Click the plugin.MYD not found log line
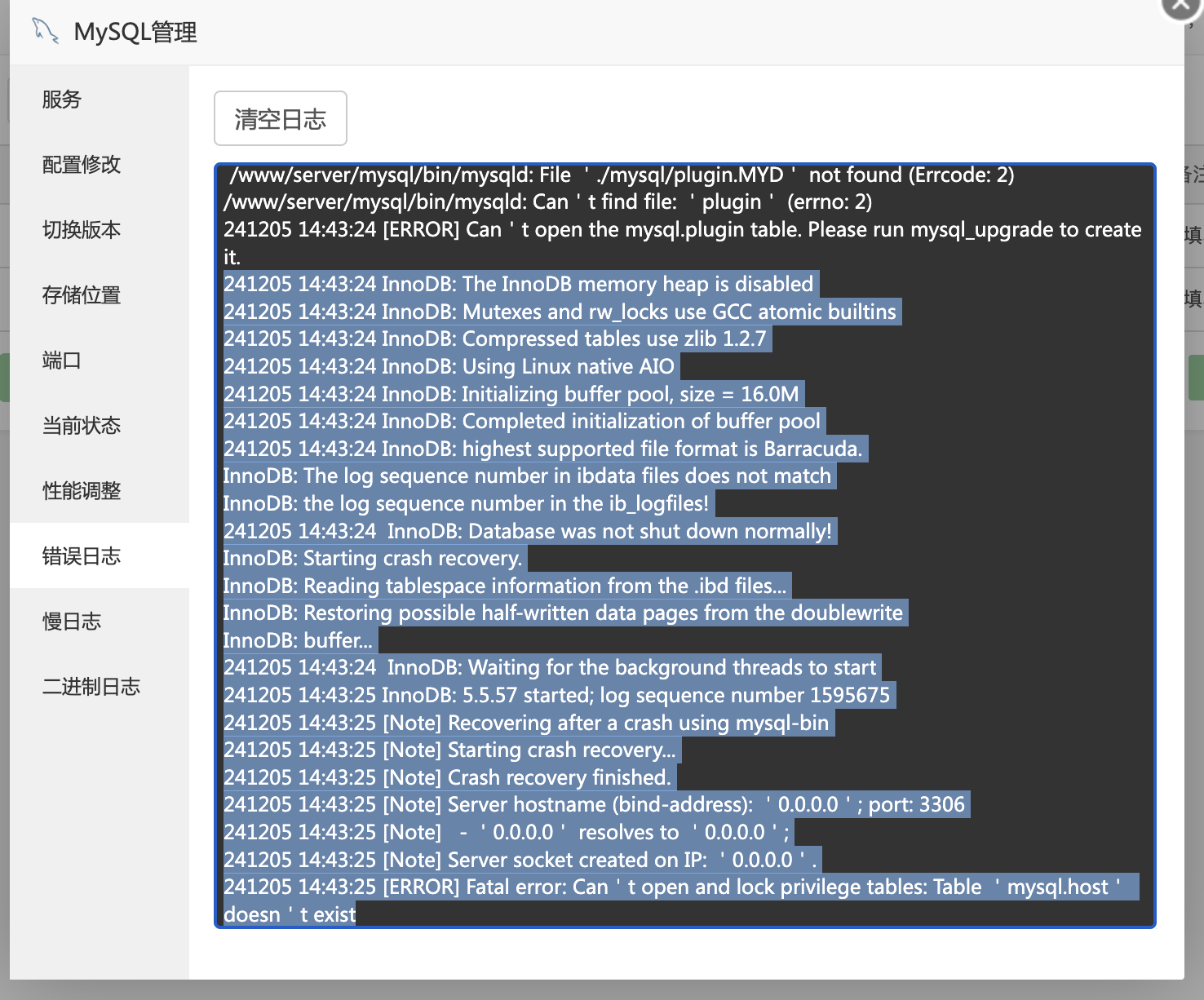 pos(622,175)
